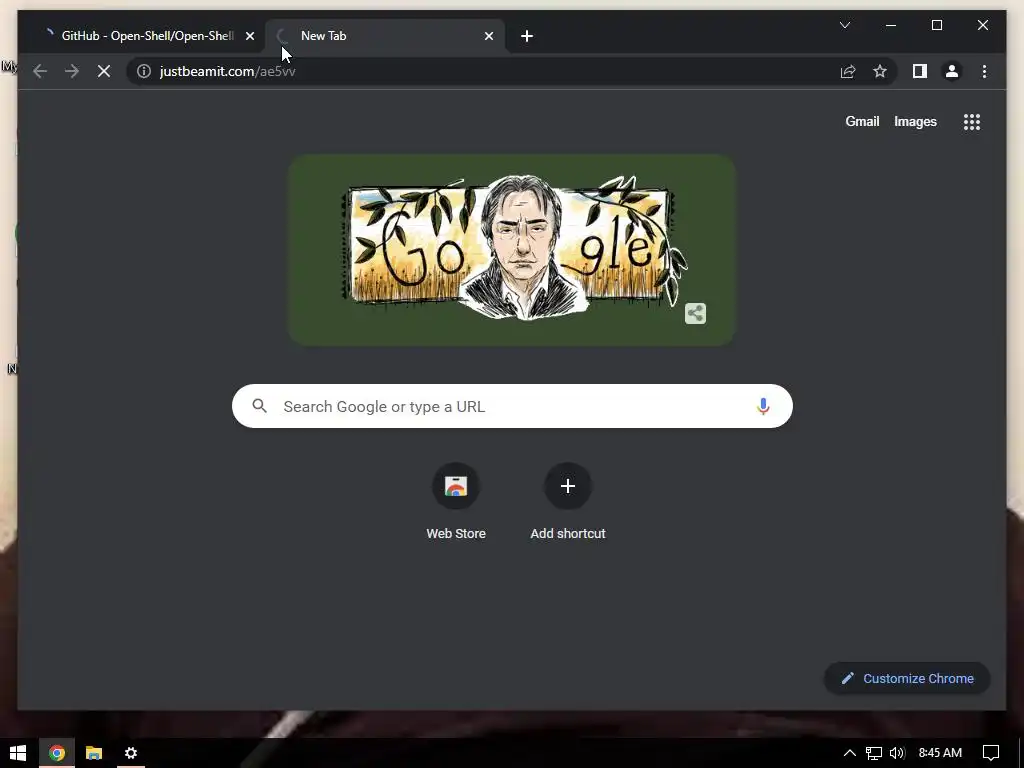Start voice search with the microphone
The width and height of the screenshot is (1024, 768).
pos(763,406)
